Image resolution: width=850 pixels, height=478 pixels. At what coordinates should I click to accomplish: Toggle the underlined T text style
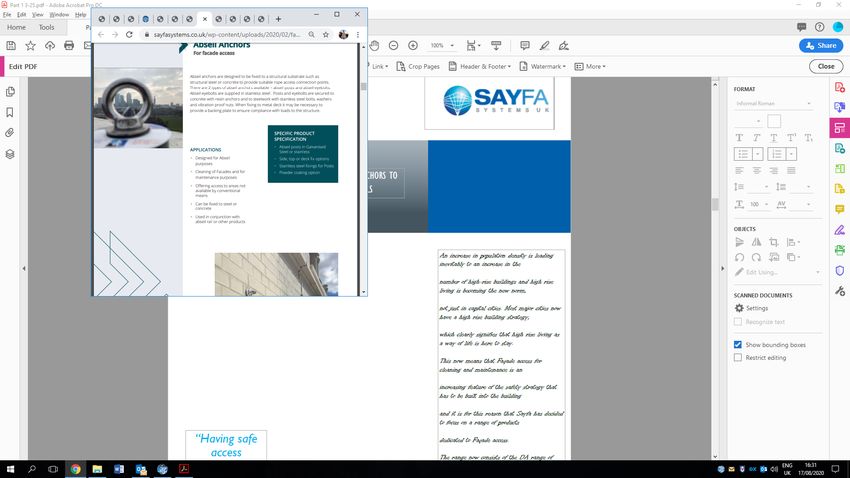(x=774, y=138)
